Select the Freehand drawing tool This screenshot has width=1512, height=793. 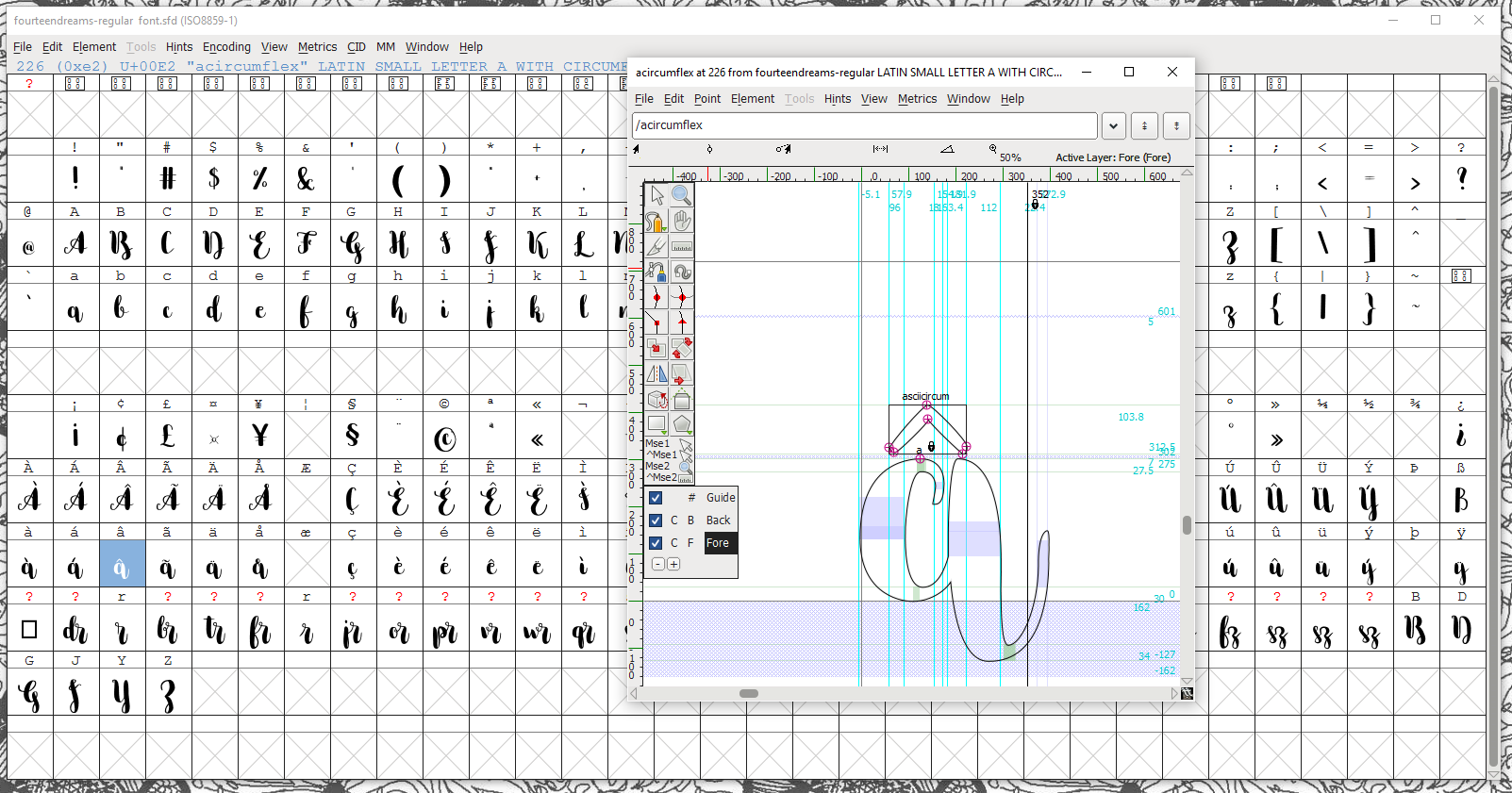[656, 221]
